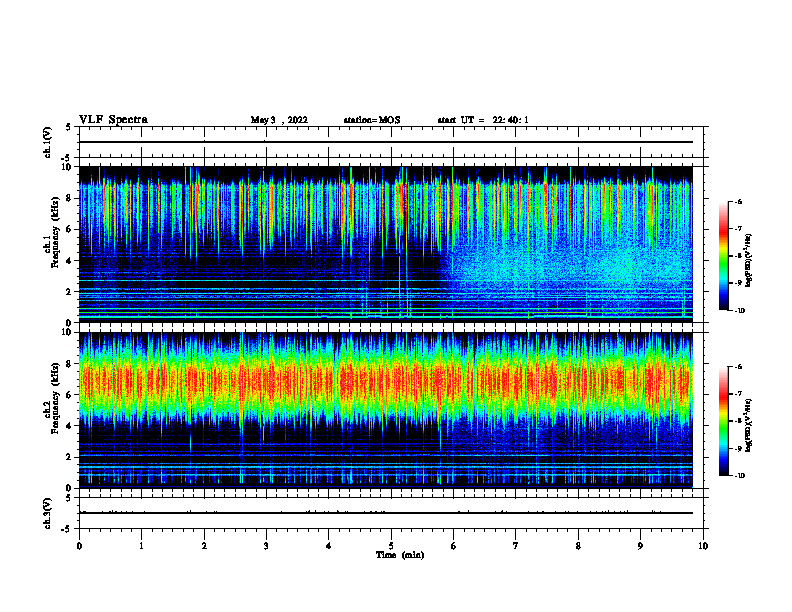Click ch.1 color bar "-10" label
Screen dimensions: 792x612
739,311
